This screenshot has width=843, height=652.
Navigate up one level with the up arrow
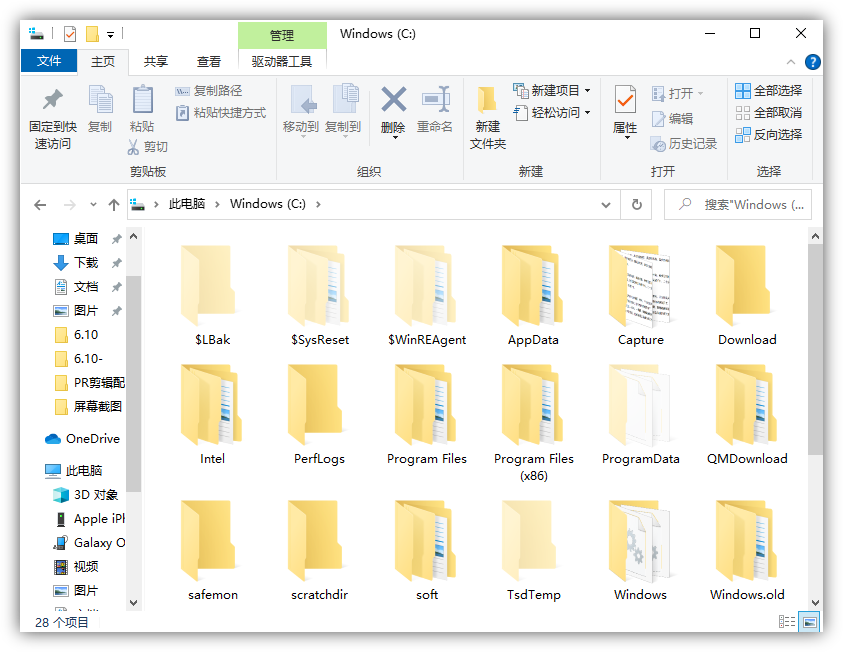click(113, 204)
